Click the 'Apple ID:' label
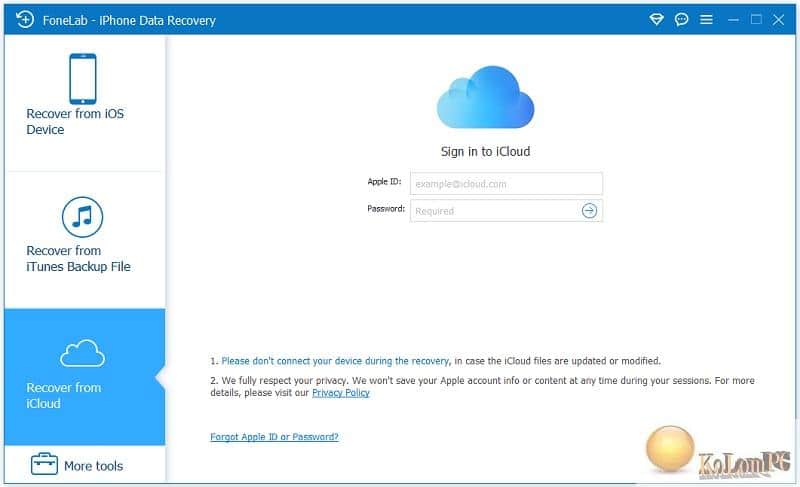Image resolution: width=800 pixels, height=487 pixels. click(x=384, y=182)
